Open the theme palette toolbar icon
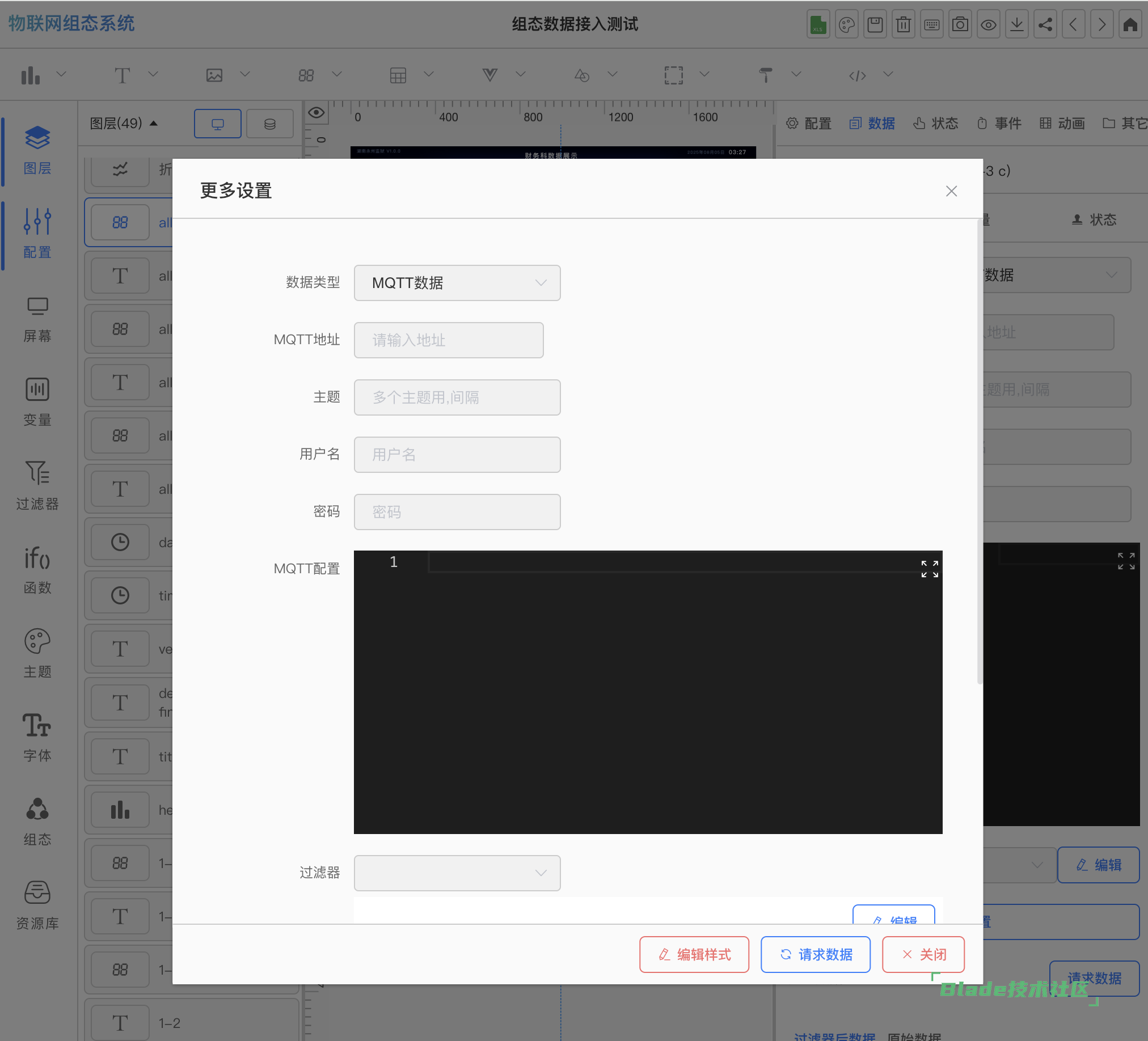1148x1041 pixels. pos(847,24)
